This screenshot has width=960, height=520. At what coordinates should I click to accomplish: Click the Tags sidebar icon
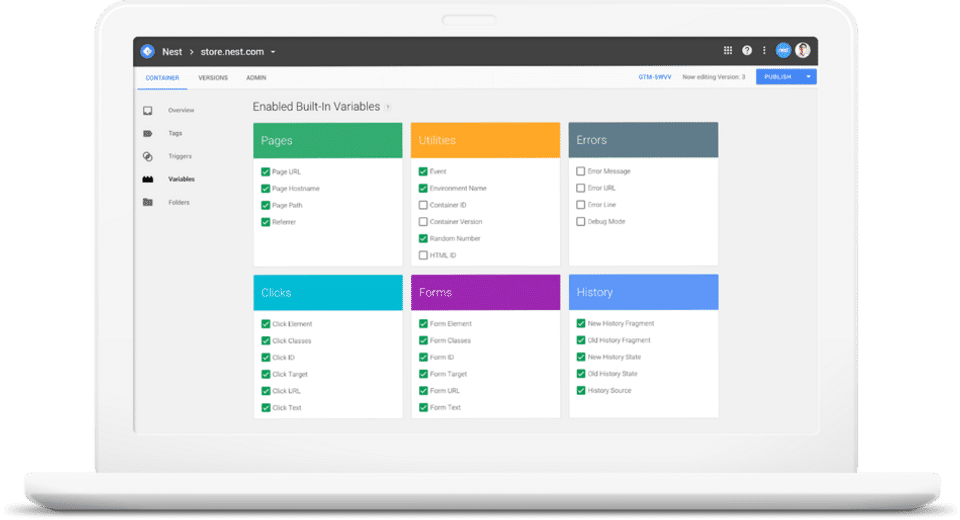pyautogui.click(x=148, y=134)
